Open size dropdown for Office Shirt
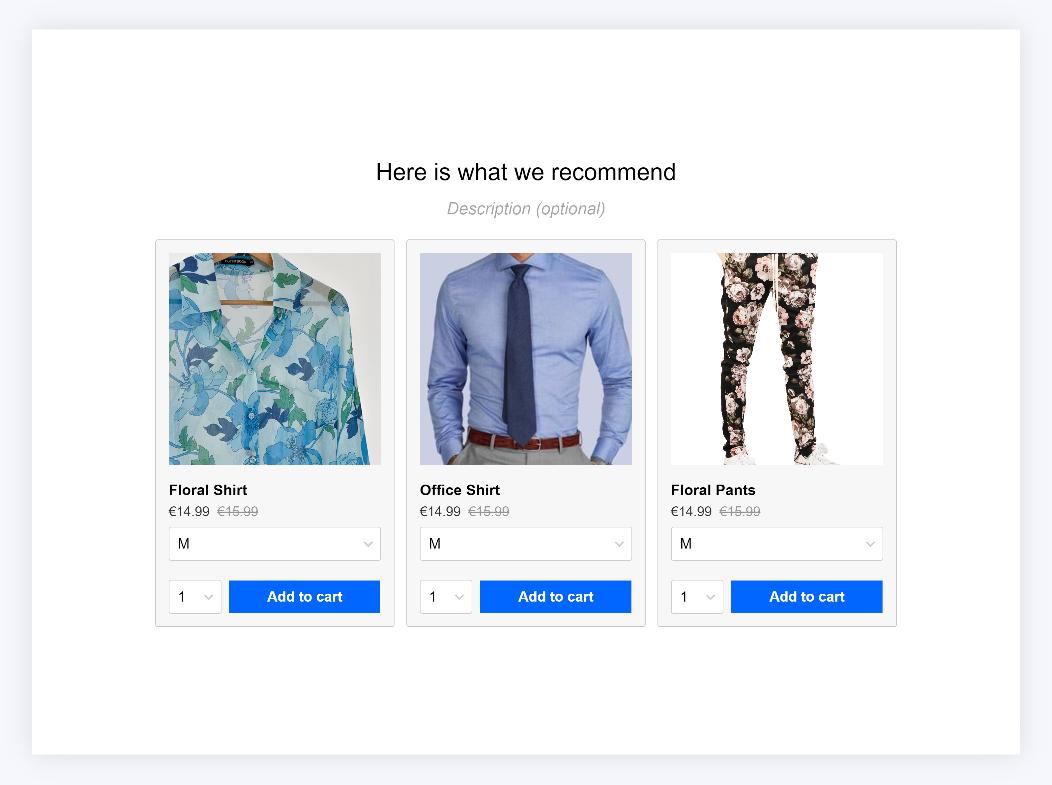The width and height of the screenshot is (1052, 785). tap(525, 543)
